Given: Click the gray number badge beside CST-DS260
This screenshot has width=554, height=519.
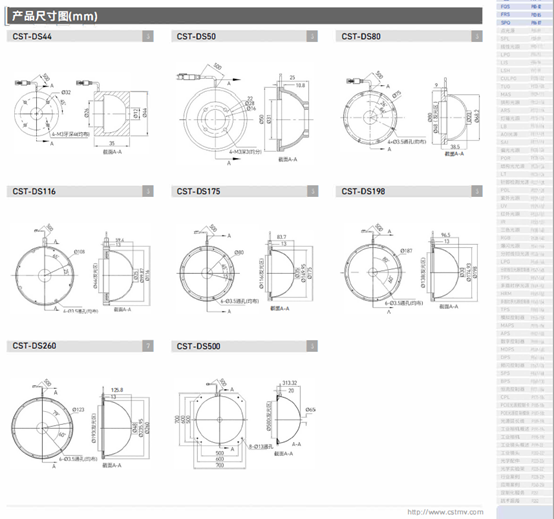Looking at the screenshot, I should (x=148, y=346).
